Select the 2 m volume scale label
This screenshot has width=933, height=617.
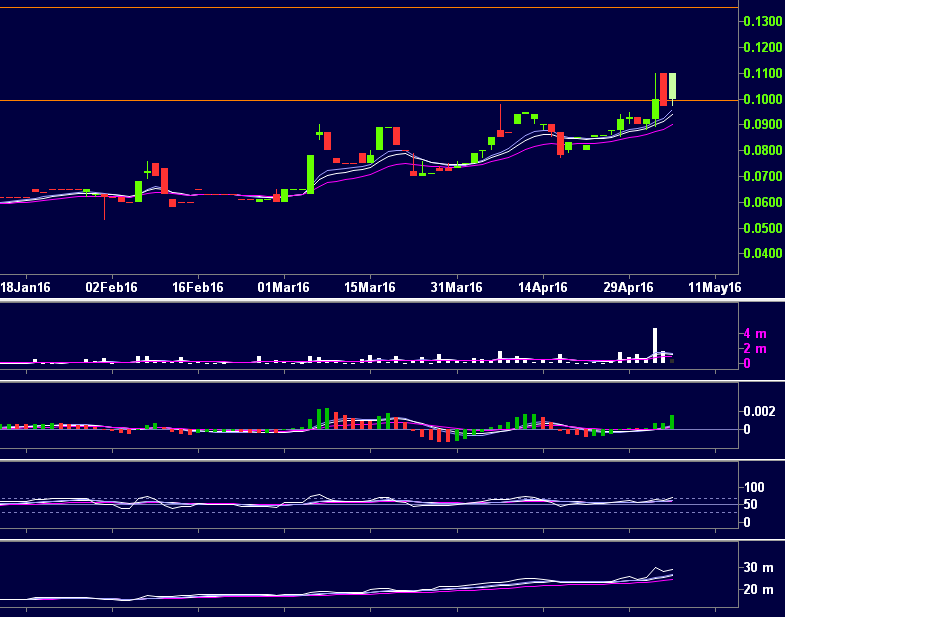click(x=755, y=349)
